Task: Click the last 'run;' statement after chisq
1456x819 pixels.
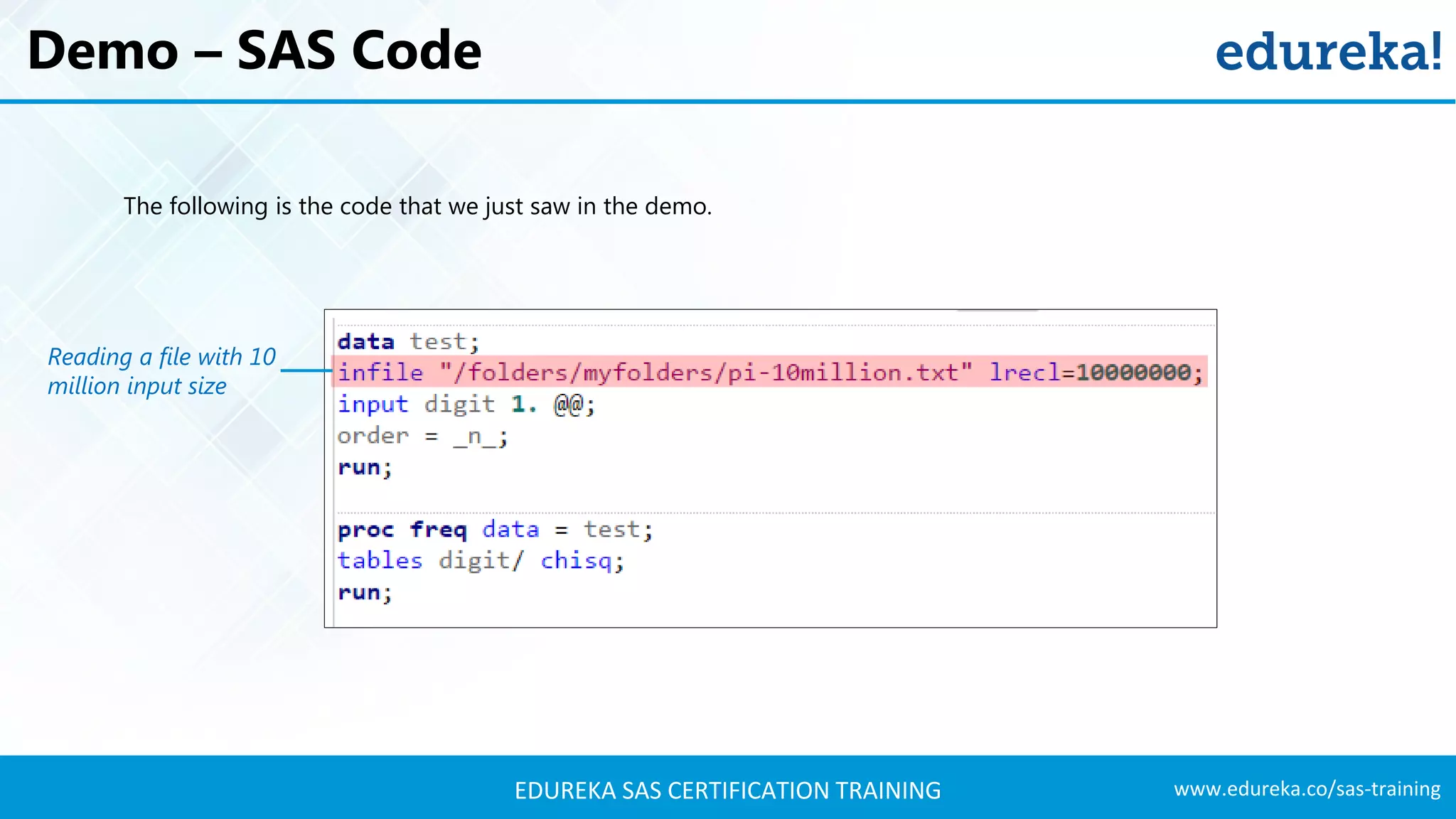Action: point(365,592)
